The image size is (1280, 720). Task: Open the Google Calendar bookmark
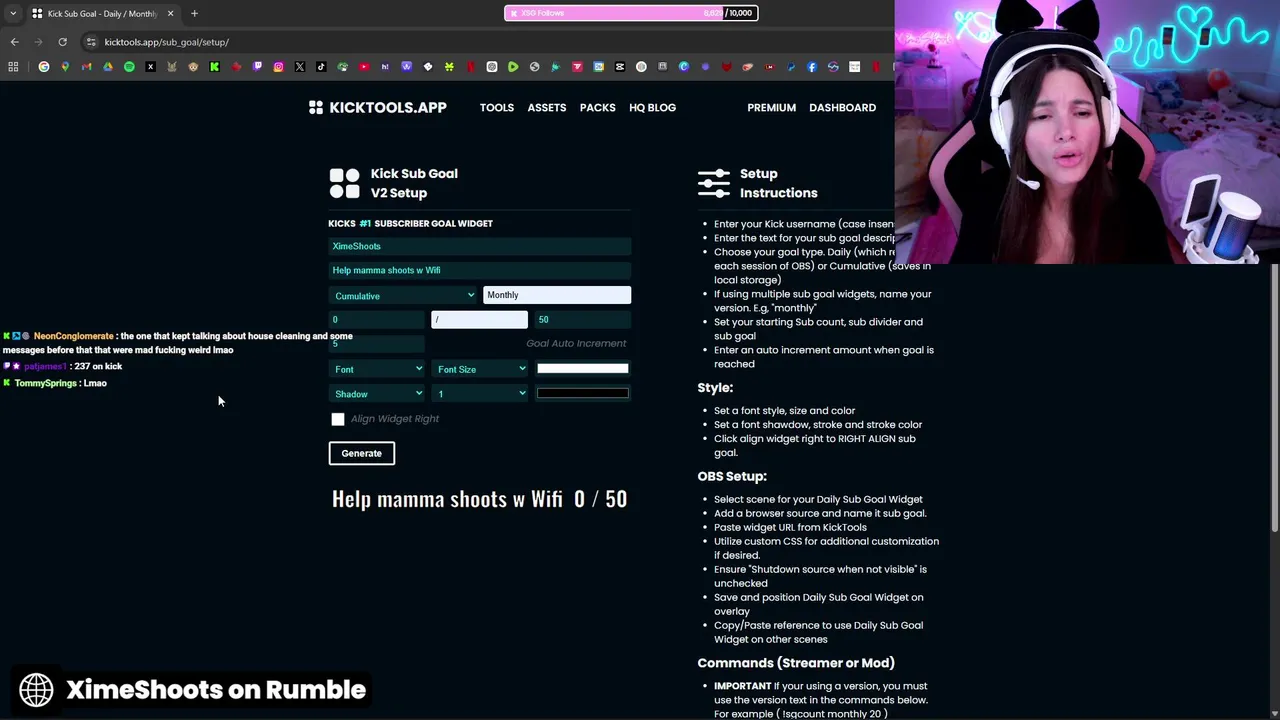[x=598, y=67]
